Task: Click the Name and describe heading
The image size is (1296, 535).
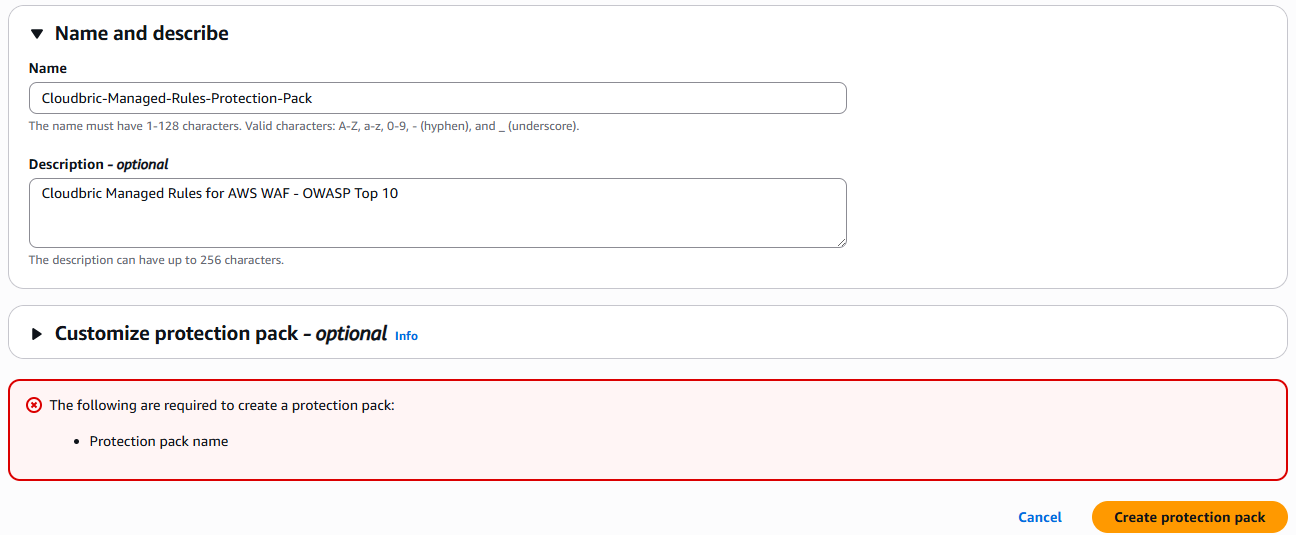Action: point(141,34)
